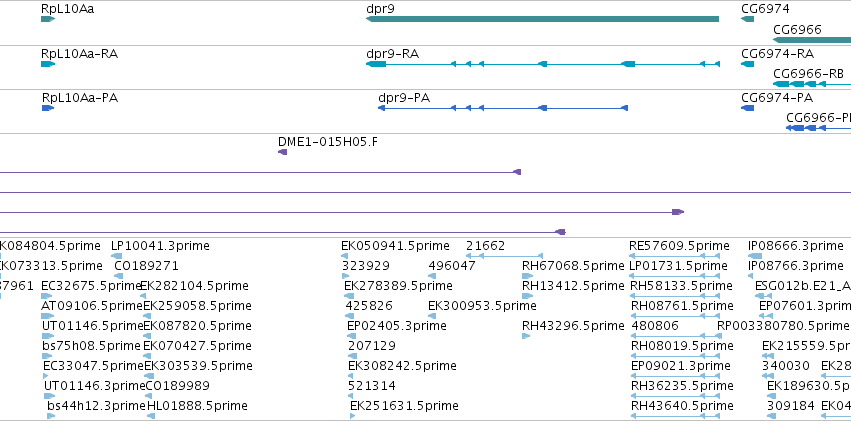Select the HL01888.5prime EST label
851x421 pixels.
click(198, 405)
